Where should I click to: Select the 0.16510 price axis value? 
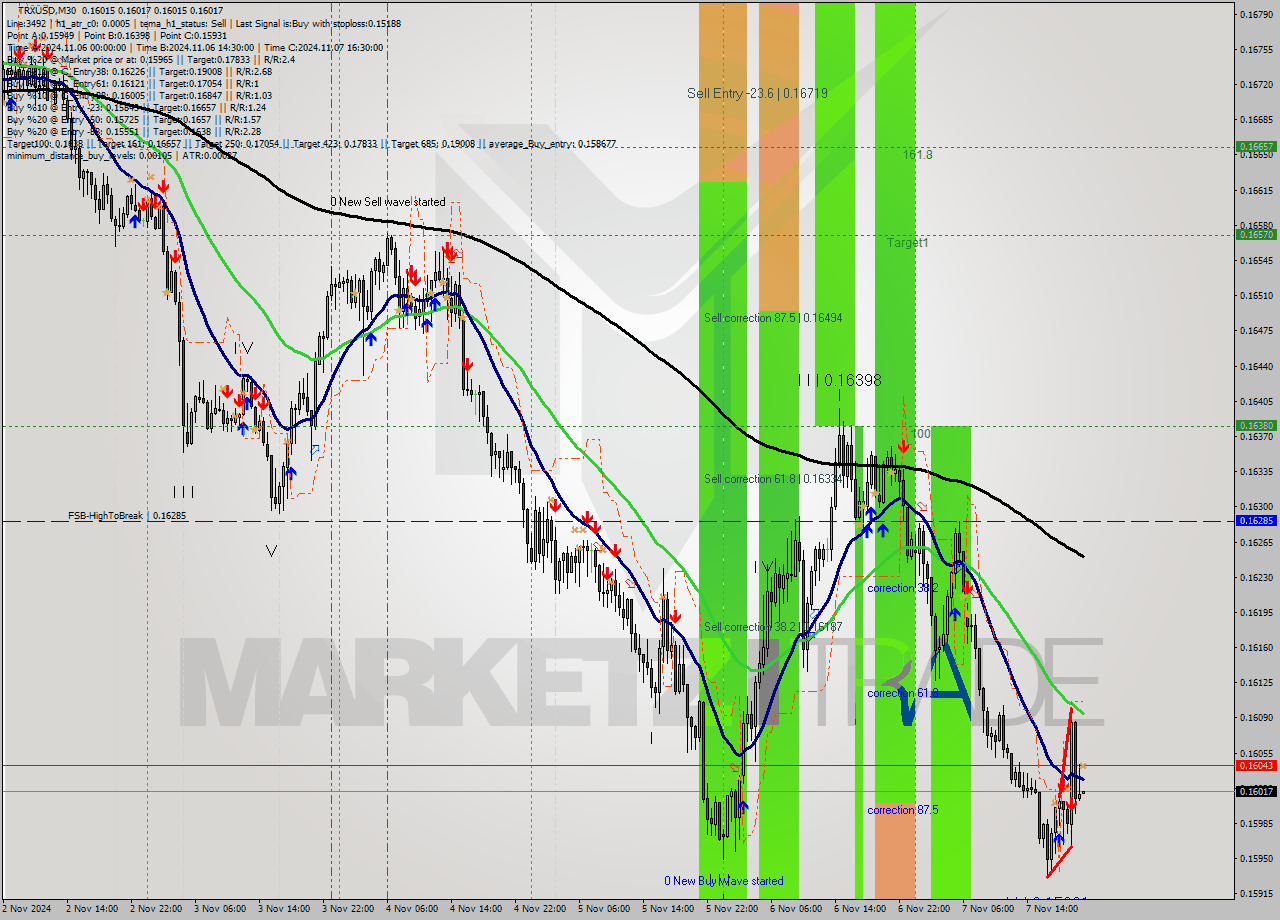1257,295
